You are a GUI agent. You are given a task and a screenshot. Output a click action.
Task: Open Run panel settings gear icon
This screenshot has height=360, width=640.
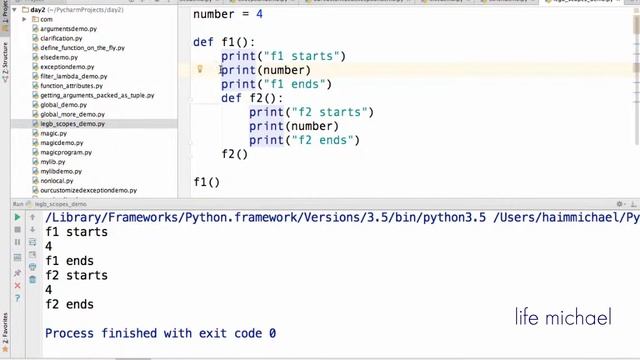coord(620,204)
